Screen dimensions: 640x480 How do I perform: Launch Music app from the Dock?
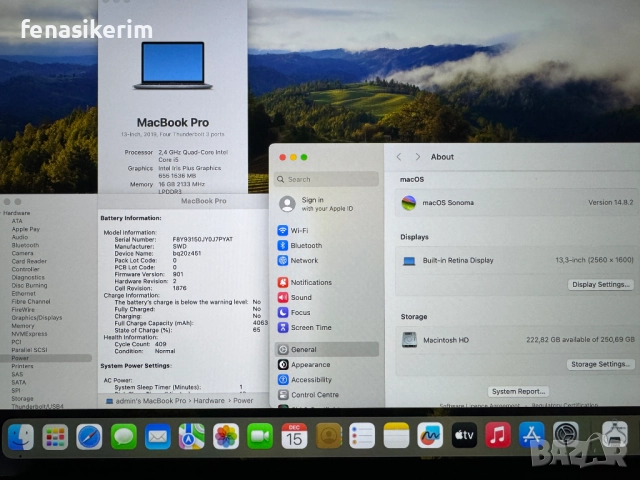pyautogui.click(x=498, y=435)
